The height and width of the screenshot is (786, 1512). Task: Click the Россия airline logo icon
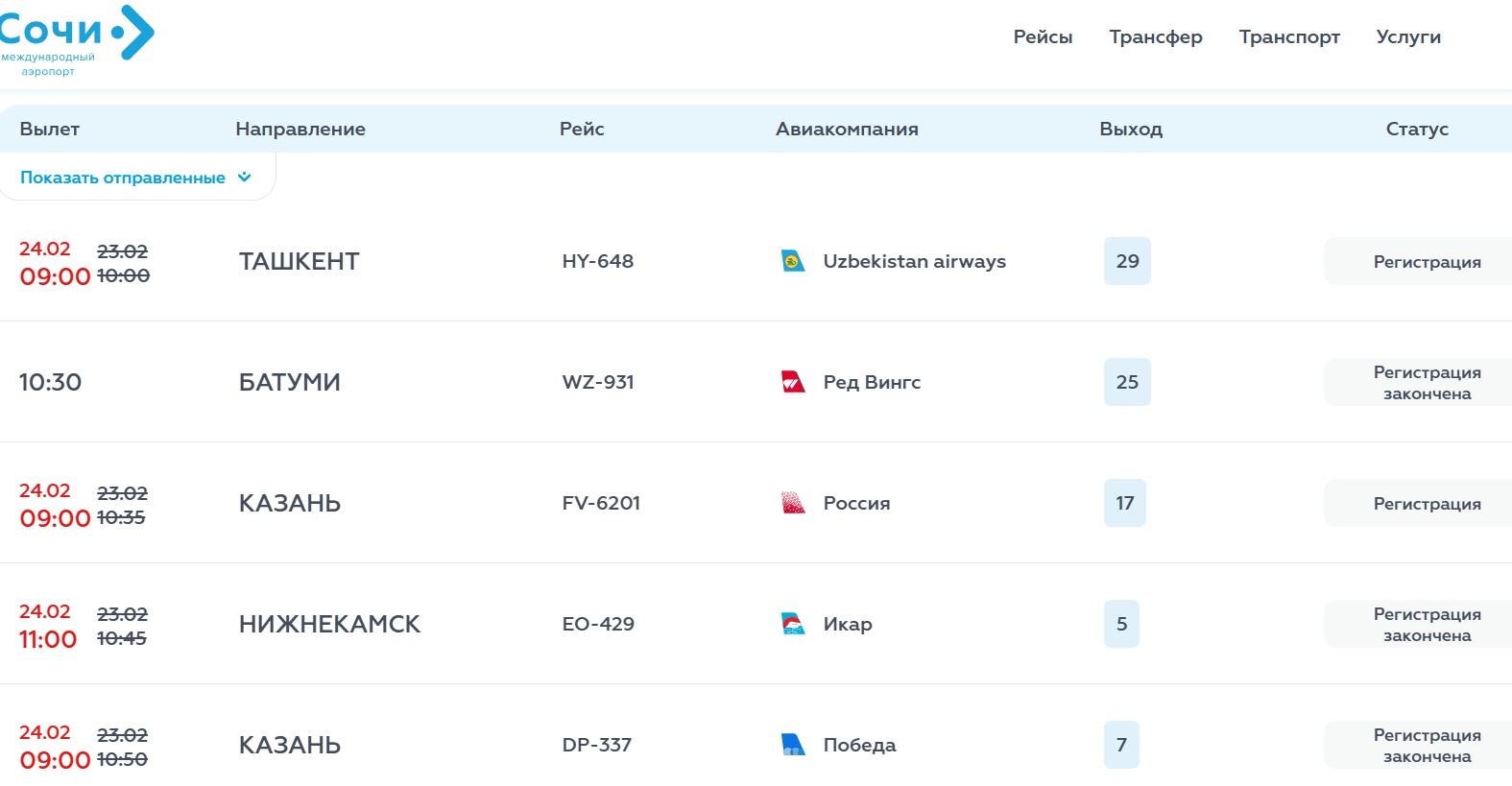pyautogui.click(x=793, y=503)
